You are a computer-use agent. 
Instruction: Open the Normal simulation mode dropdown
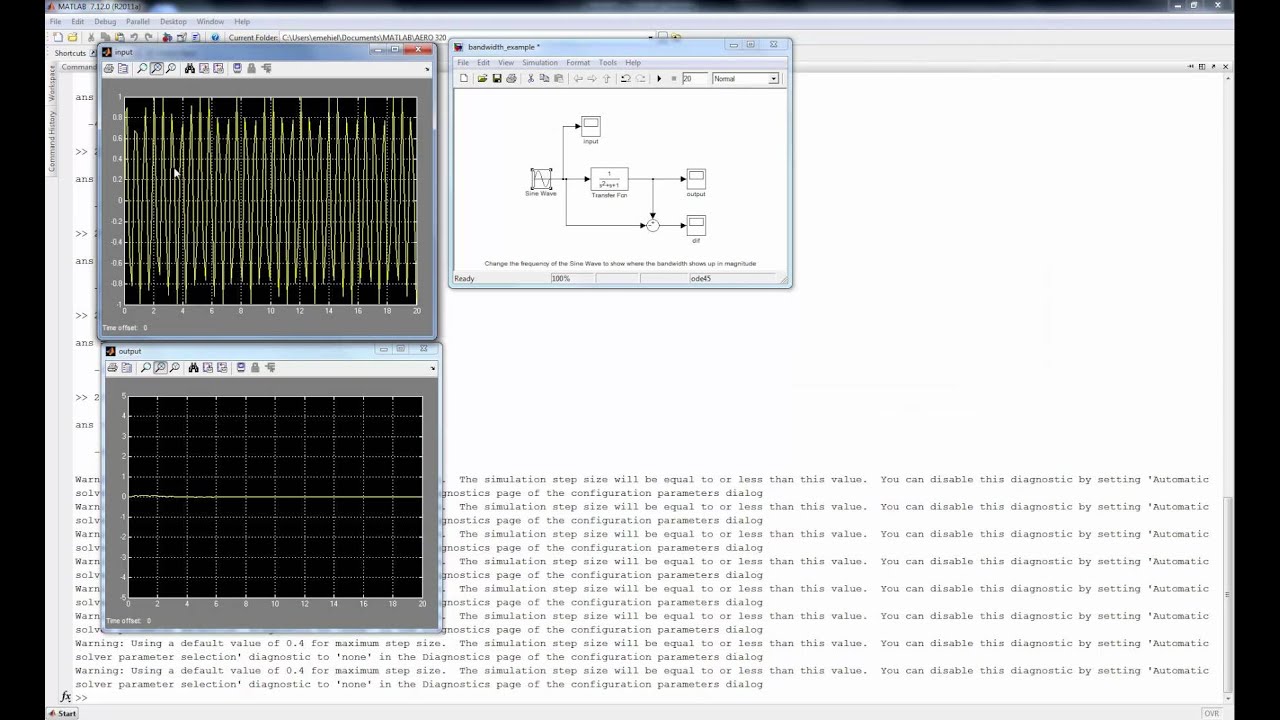(x=745, y=78)
